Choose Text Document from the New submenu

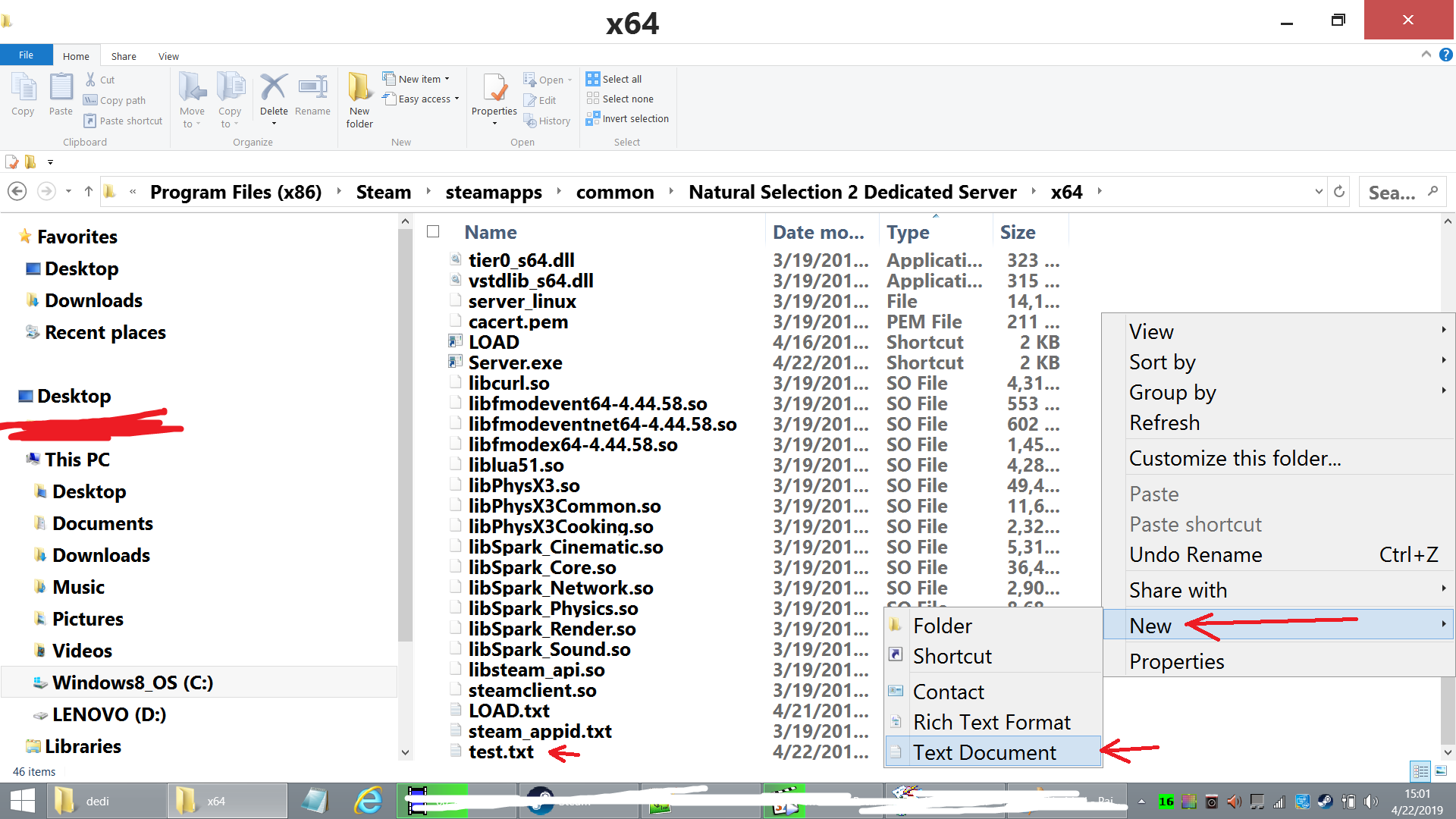tap(984, 752)
